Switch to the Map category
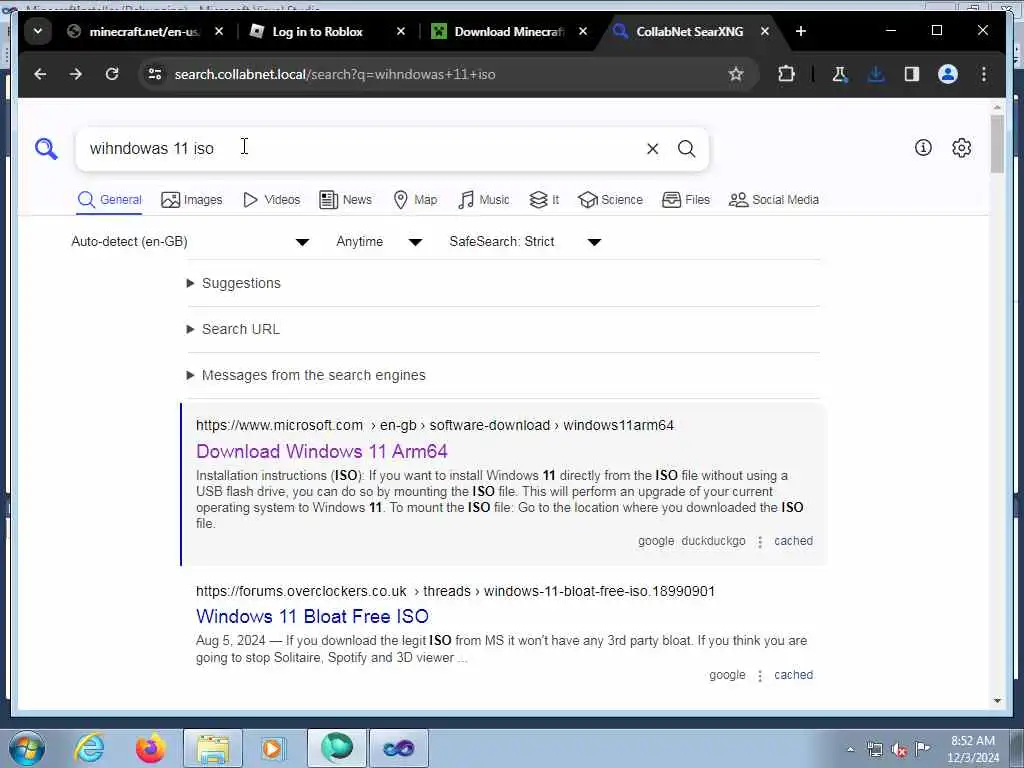The image size is (1024, 768). pyautogui.click(x=415, y=200)
